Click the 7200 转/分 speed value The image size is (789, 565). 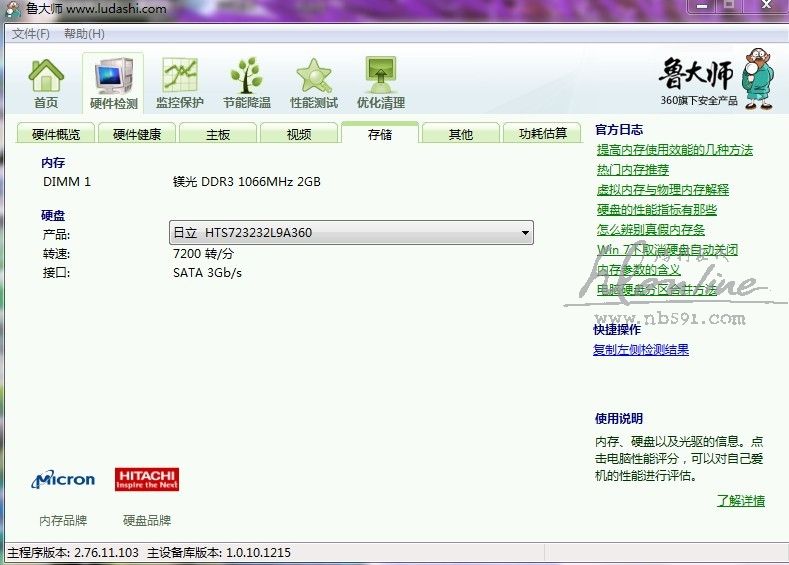[x=203, y=254]
